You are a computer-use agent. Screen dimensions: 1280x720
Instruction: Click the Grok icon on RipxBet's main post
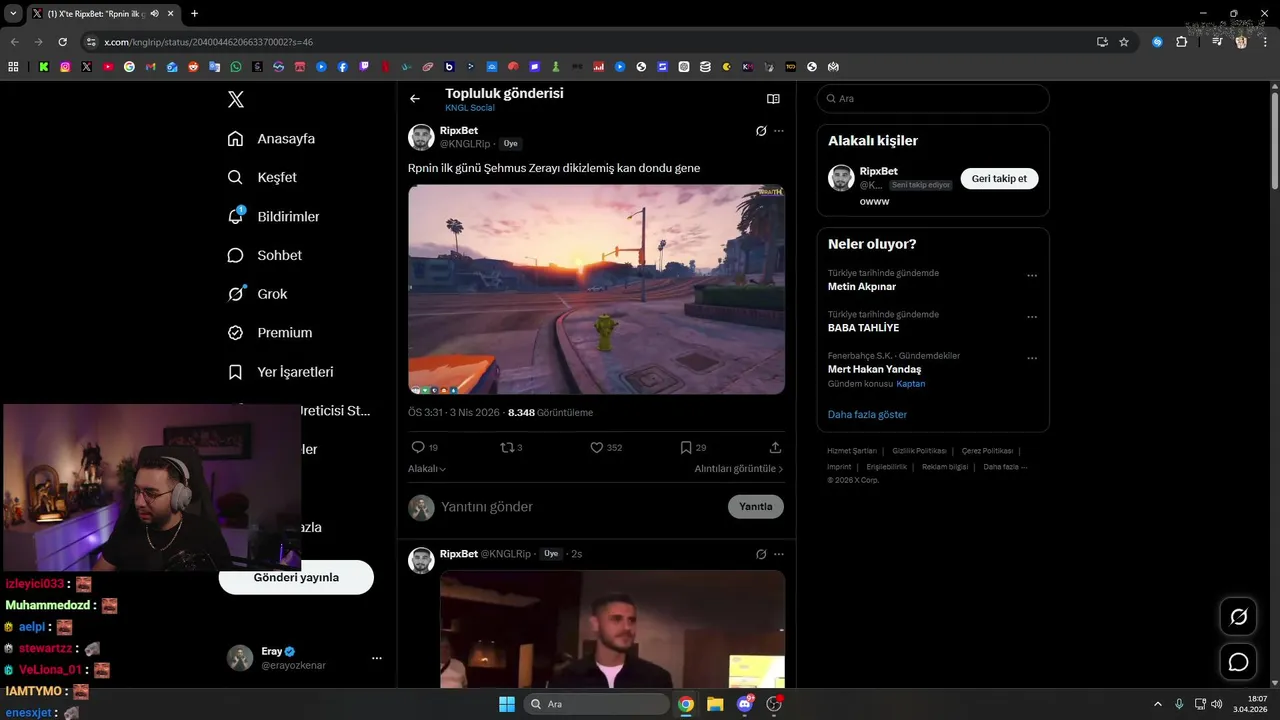761,131
